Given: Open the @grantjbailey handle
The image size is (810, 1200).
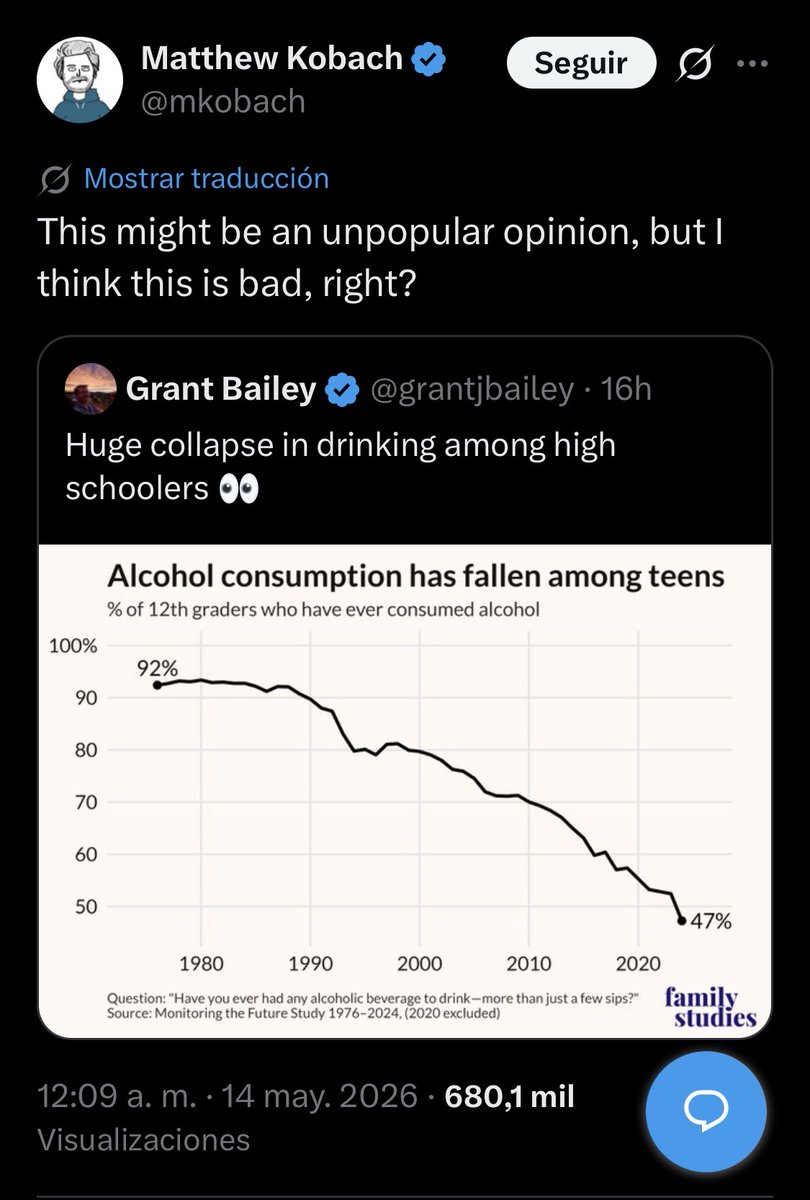Looking at the screenshot, I should 472,389.
